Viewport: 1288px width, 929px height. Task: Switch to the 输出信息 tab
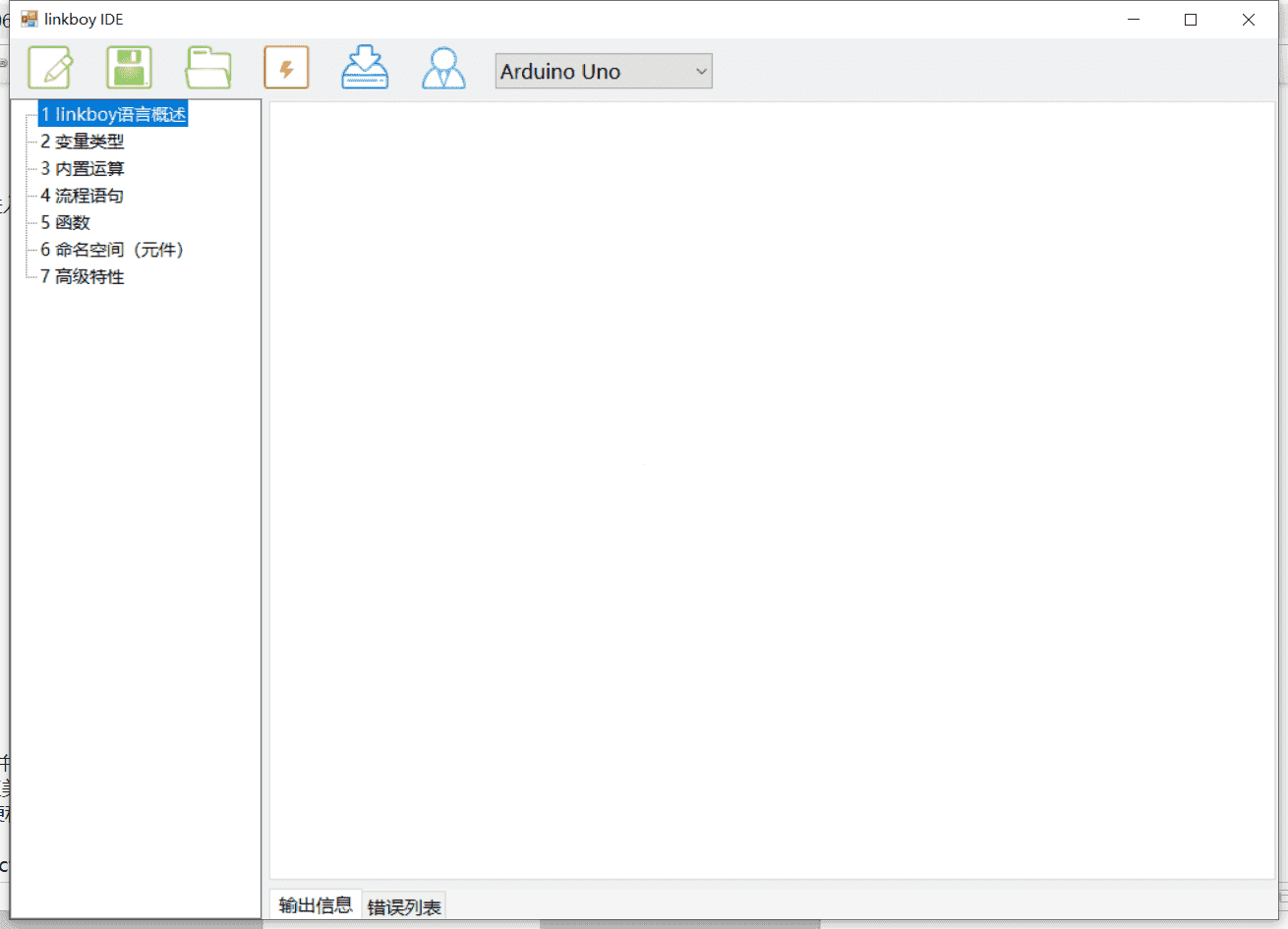tap(316, 904)
